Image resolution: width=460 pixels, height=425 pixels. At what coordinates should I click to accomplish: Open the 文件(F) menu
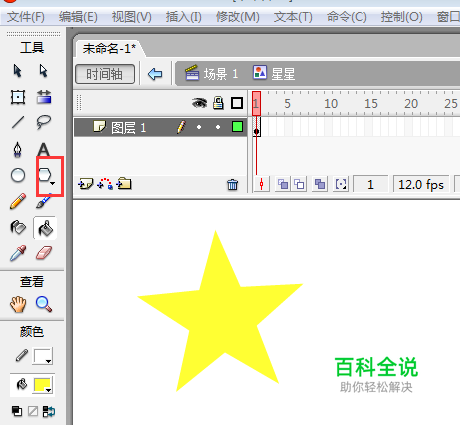[26, 17]
